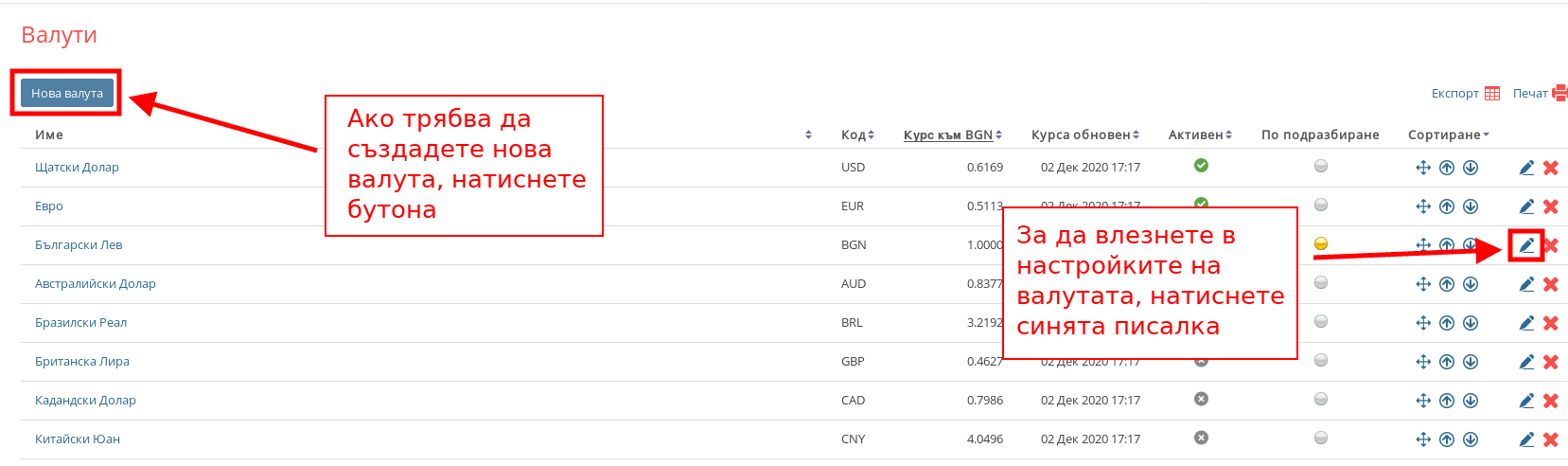Toggle active status for Щатски Долар
Image resolution: width=1568 pixels, height=466 pixels.
(x=1201, y=166)
